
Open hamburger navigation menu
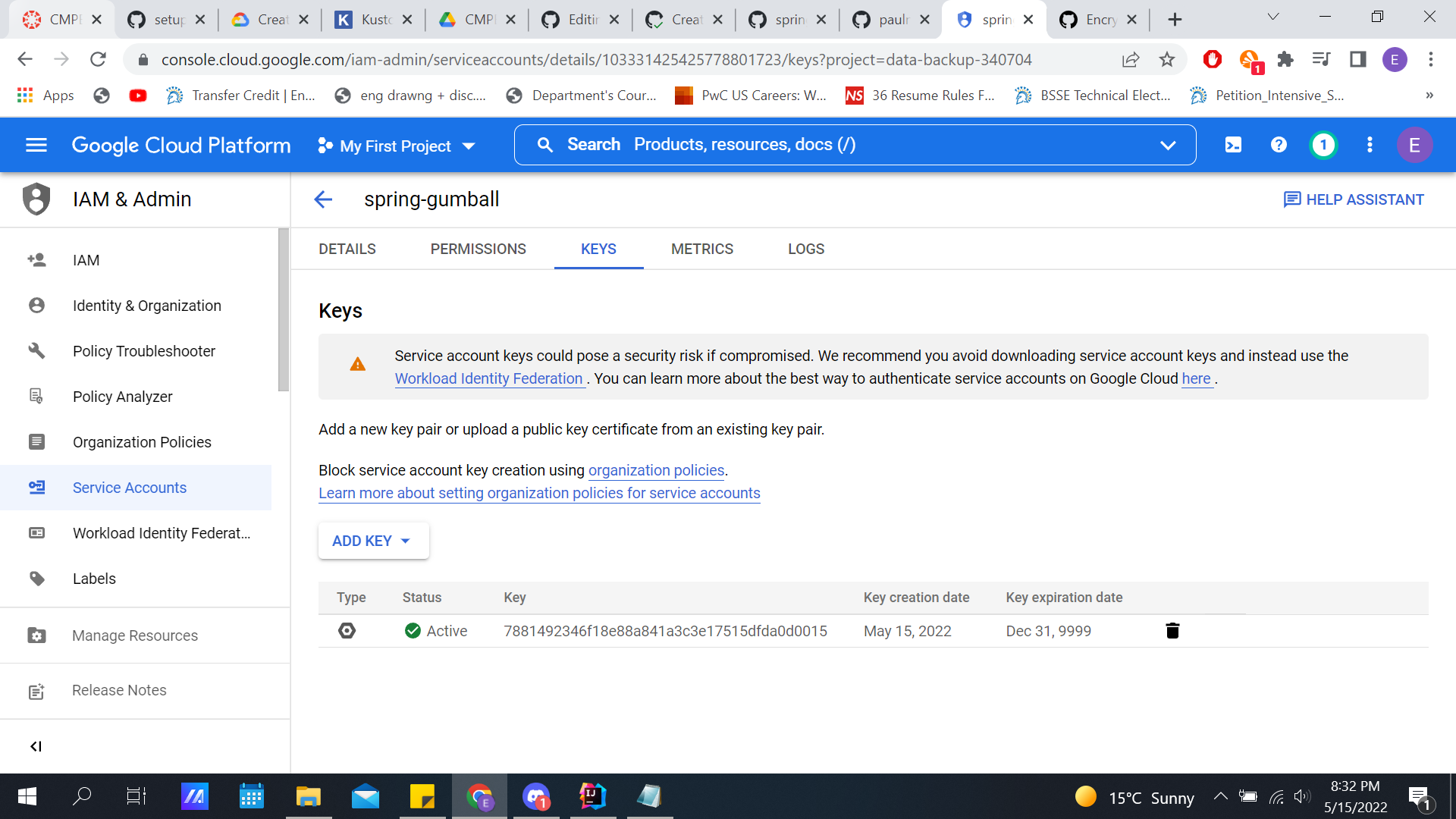click(36, 145)
